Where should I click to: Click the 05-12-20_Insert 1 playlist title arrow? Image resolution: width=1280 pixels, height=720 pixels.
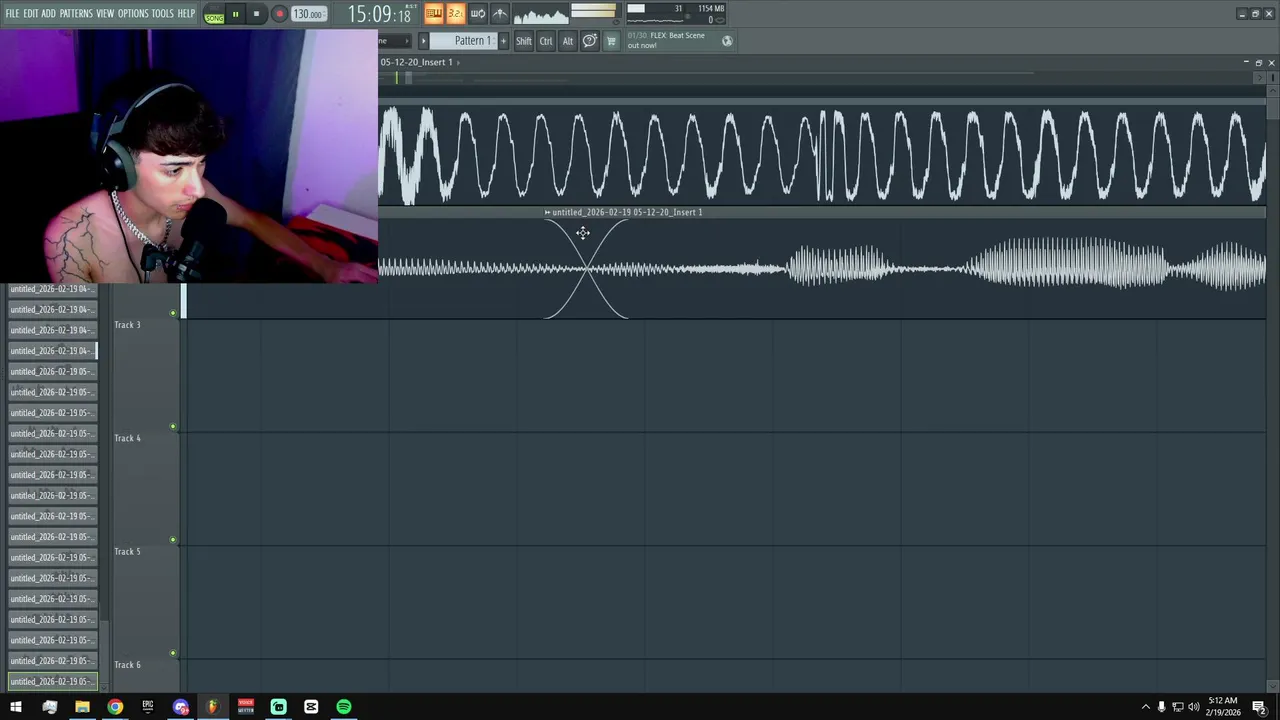(458, 62)
